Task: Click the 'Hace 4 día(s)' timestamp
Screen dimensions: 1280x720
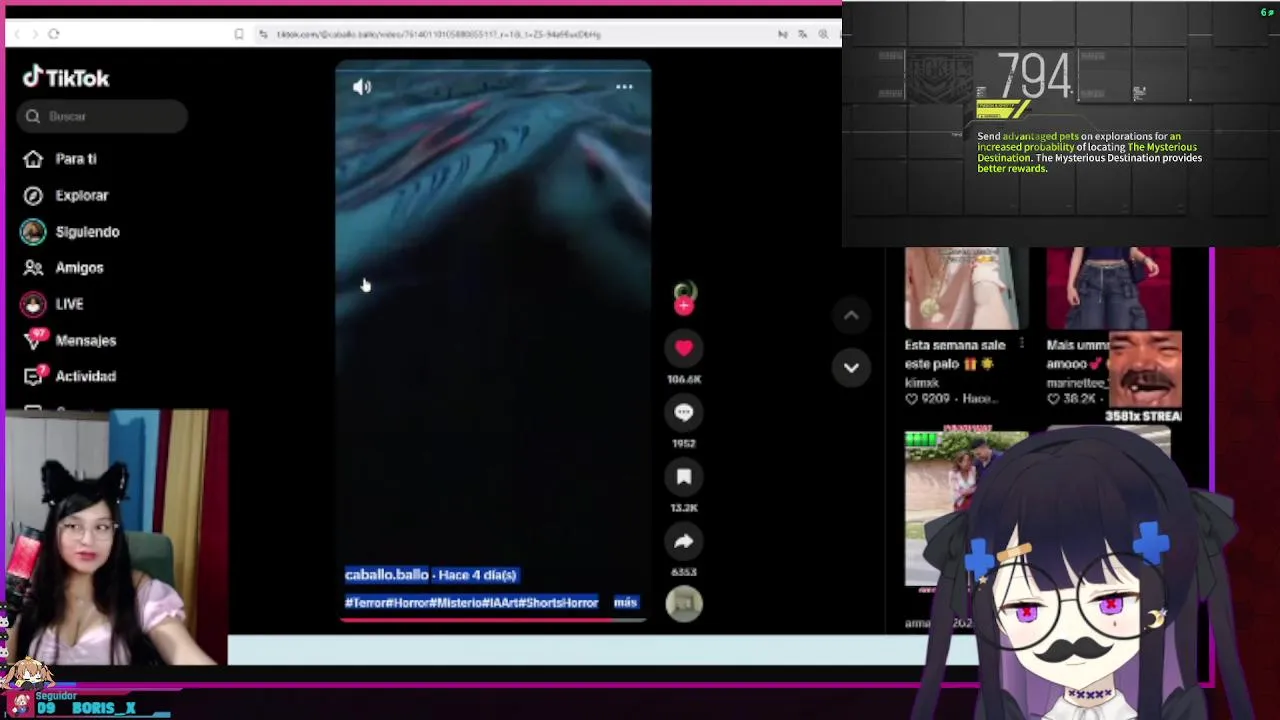Action: tap(477, 575)
